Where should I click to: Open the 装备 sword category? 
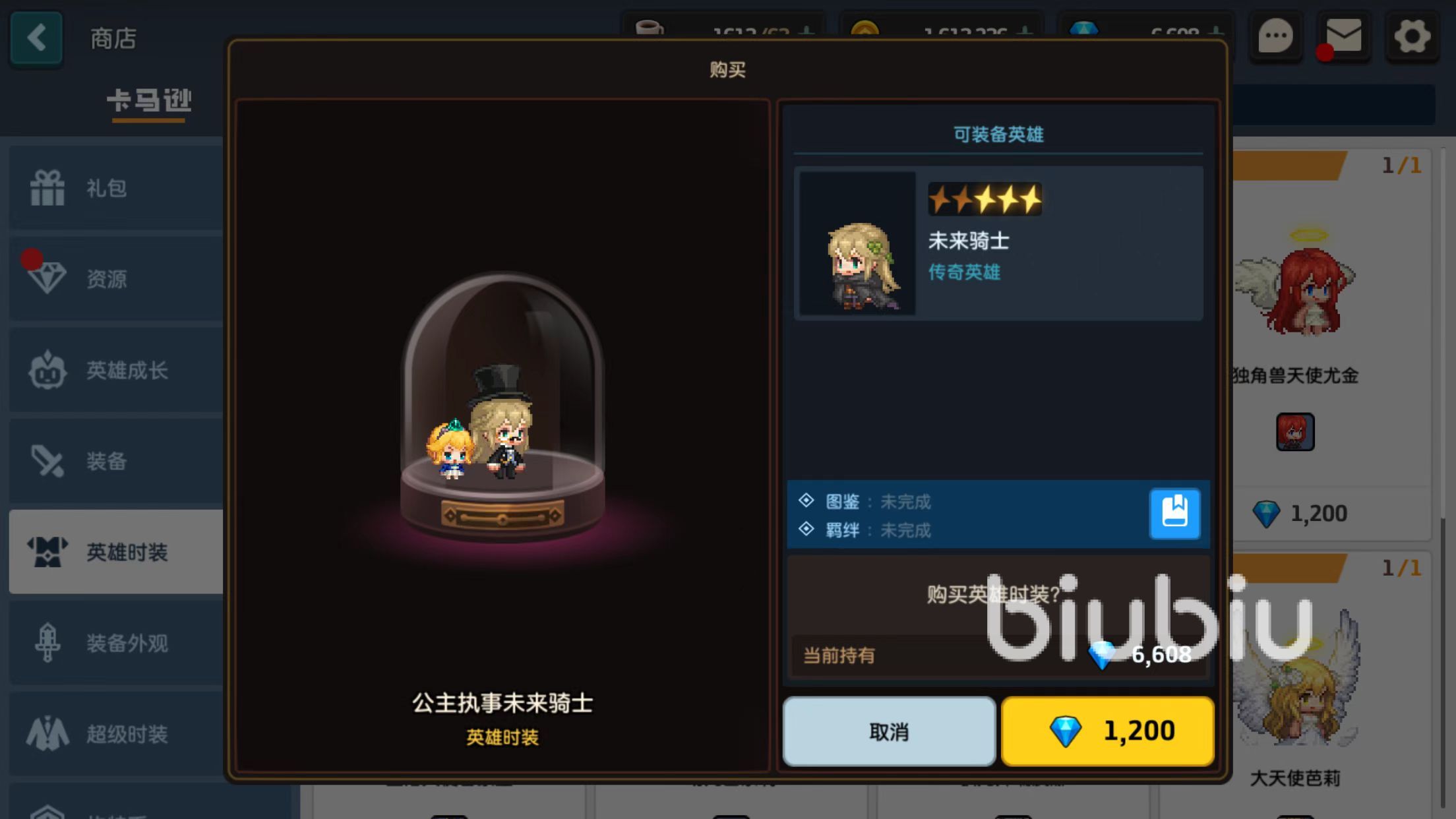click(x=116, y=461)
